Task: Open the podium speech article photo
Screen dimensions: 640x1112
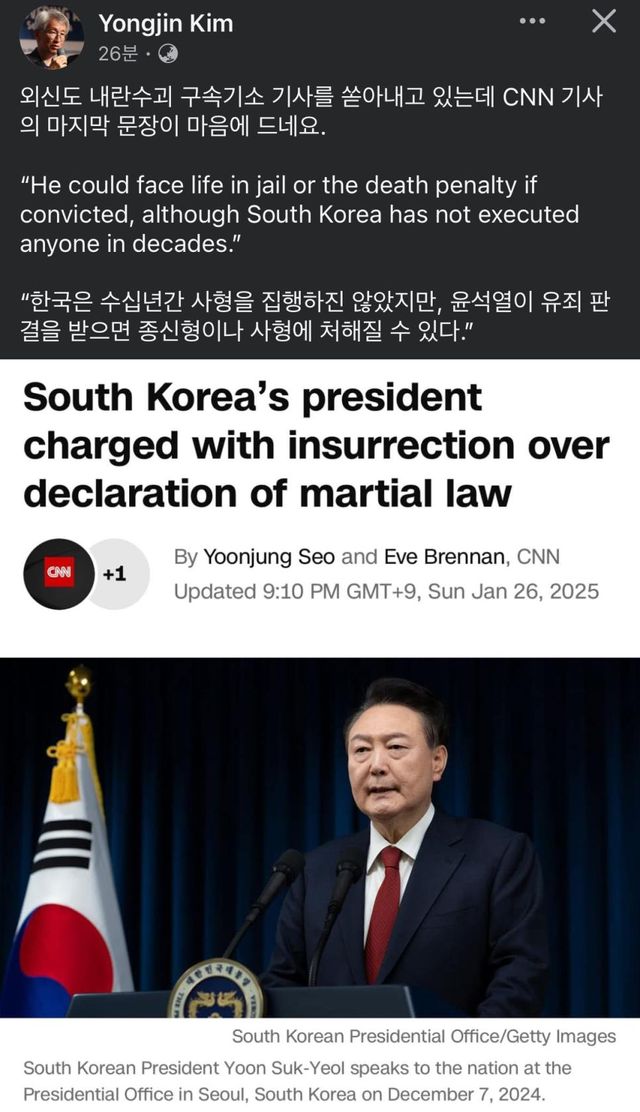Action: (320, 837)
